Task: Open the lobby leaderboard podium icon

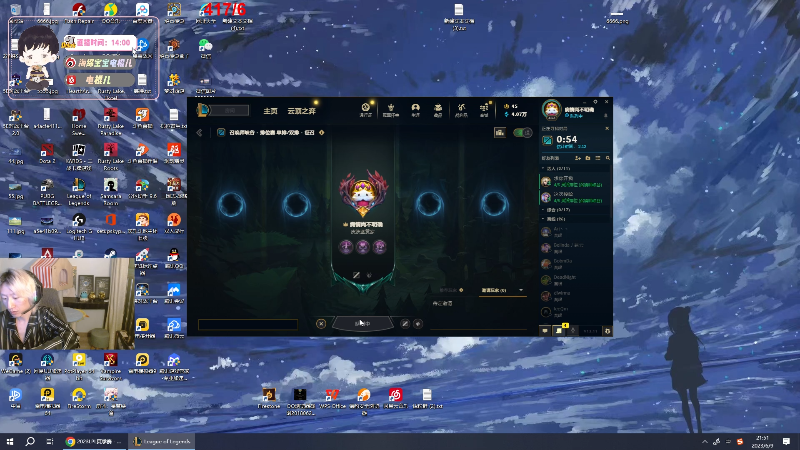Action: point(500,133)
